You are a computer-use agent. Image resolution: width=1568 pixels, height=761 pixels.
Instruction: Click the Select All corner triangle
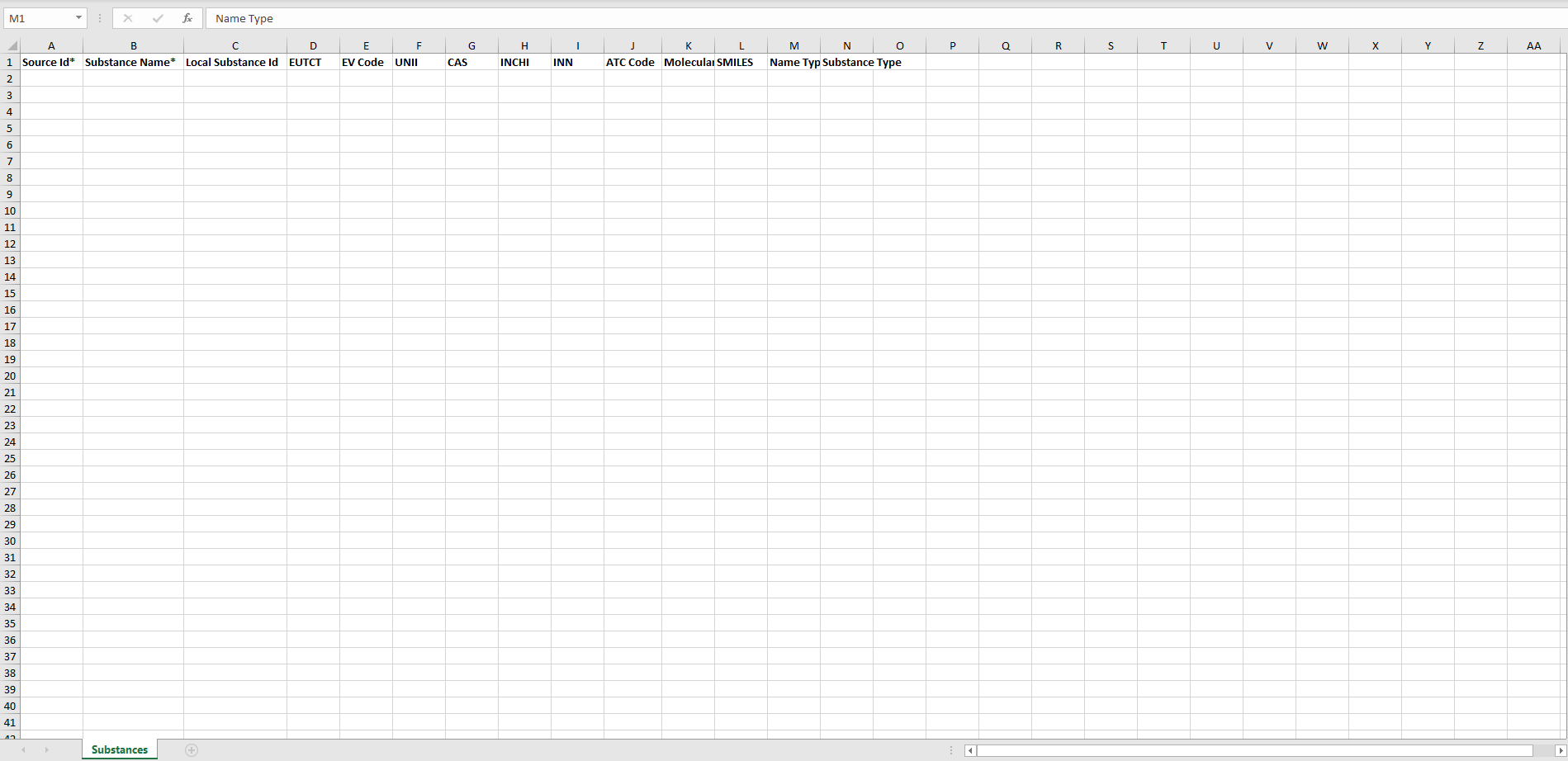pyautogui.click(x=12, y=46)
